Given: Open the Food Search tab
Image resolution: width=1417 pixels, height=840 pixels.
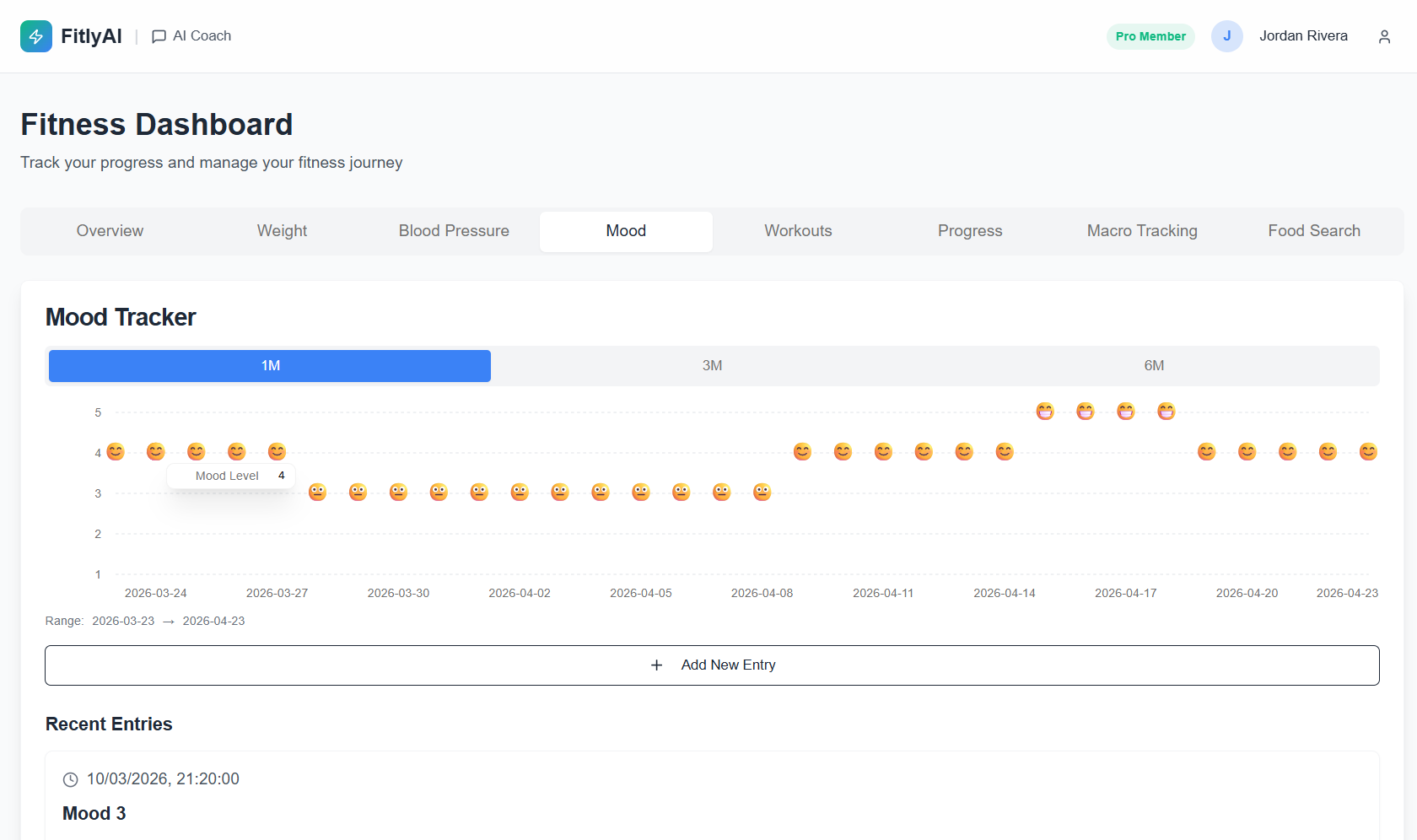Looking at the screenshot, I should (x=1313, y=230).
